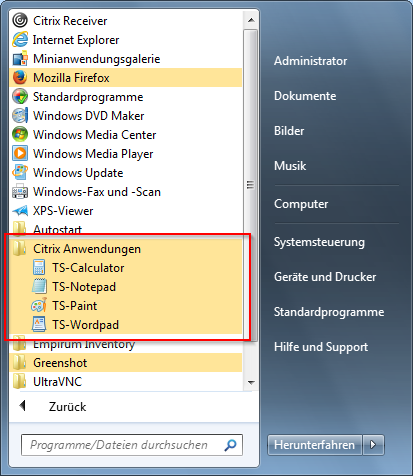This screenshot has width=413, height=476.
Task: Launch Internet Explorer from its icon
Action: (20, 40)
